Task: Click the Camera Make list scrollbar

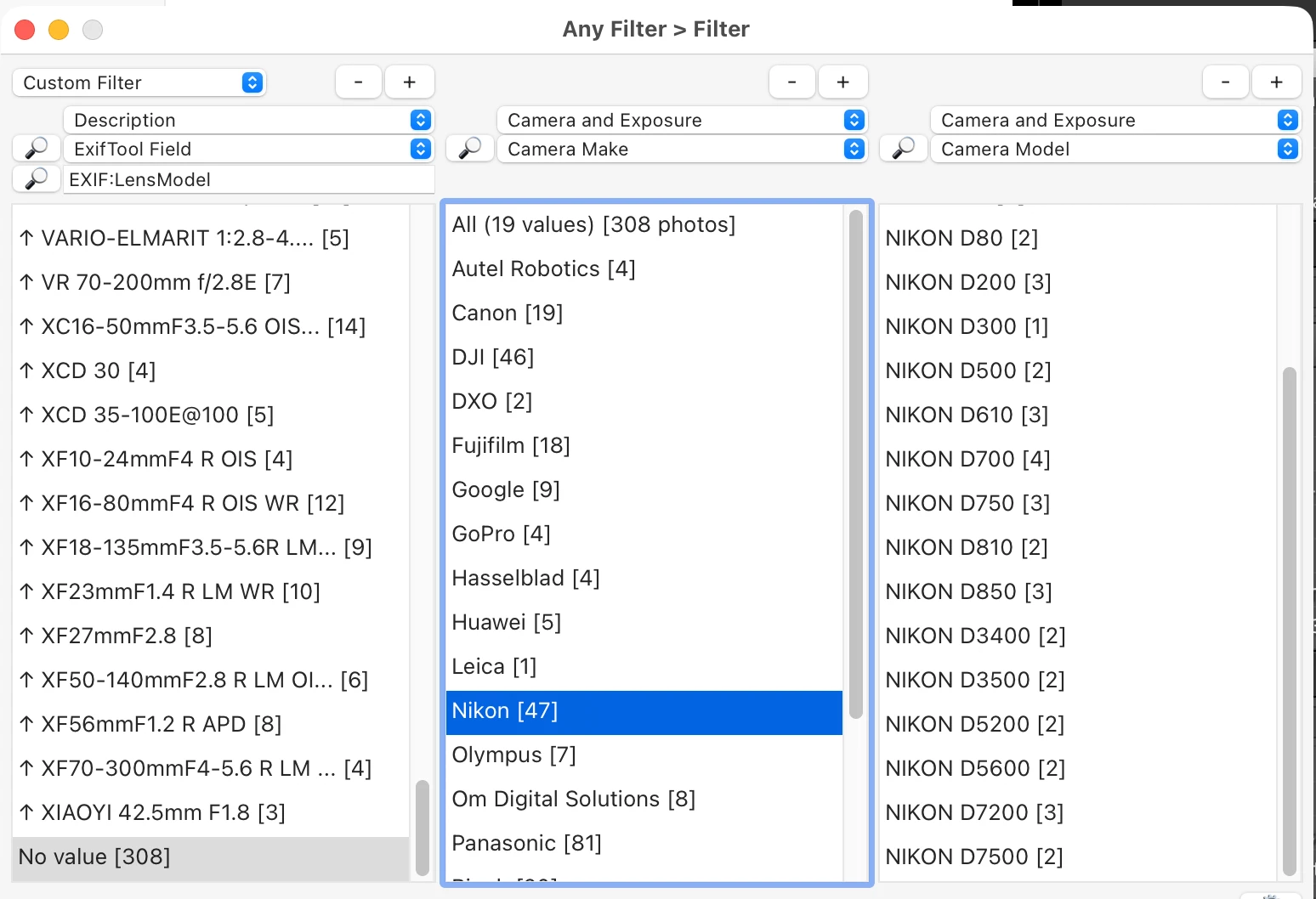Action: [x=856, y=464]
